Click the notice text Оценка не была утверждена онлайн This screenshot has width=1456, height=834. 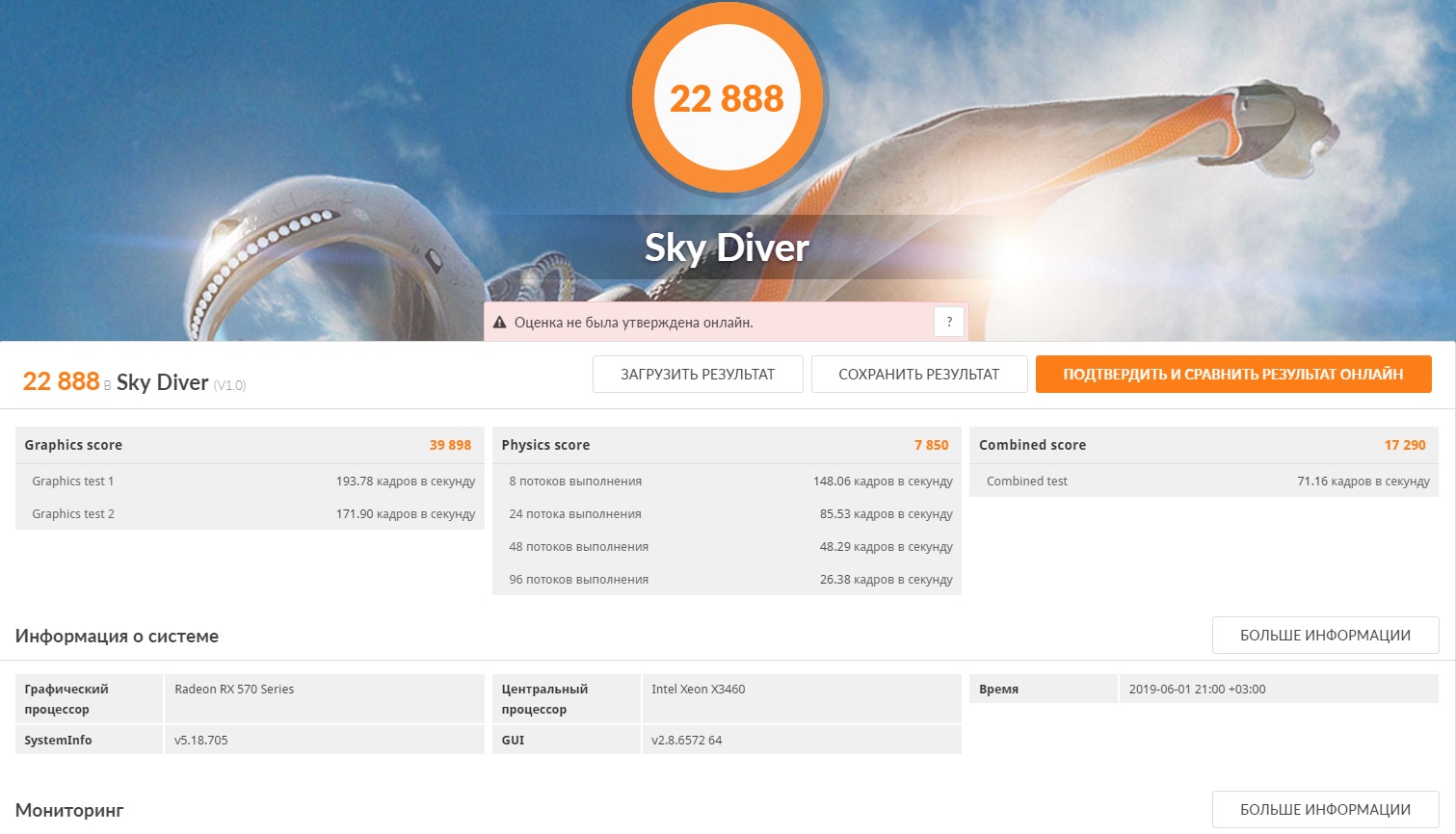click(x=633, y=323)
